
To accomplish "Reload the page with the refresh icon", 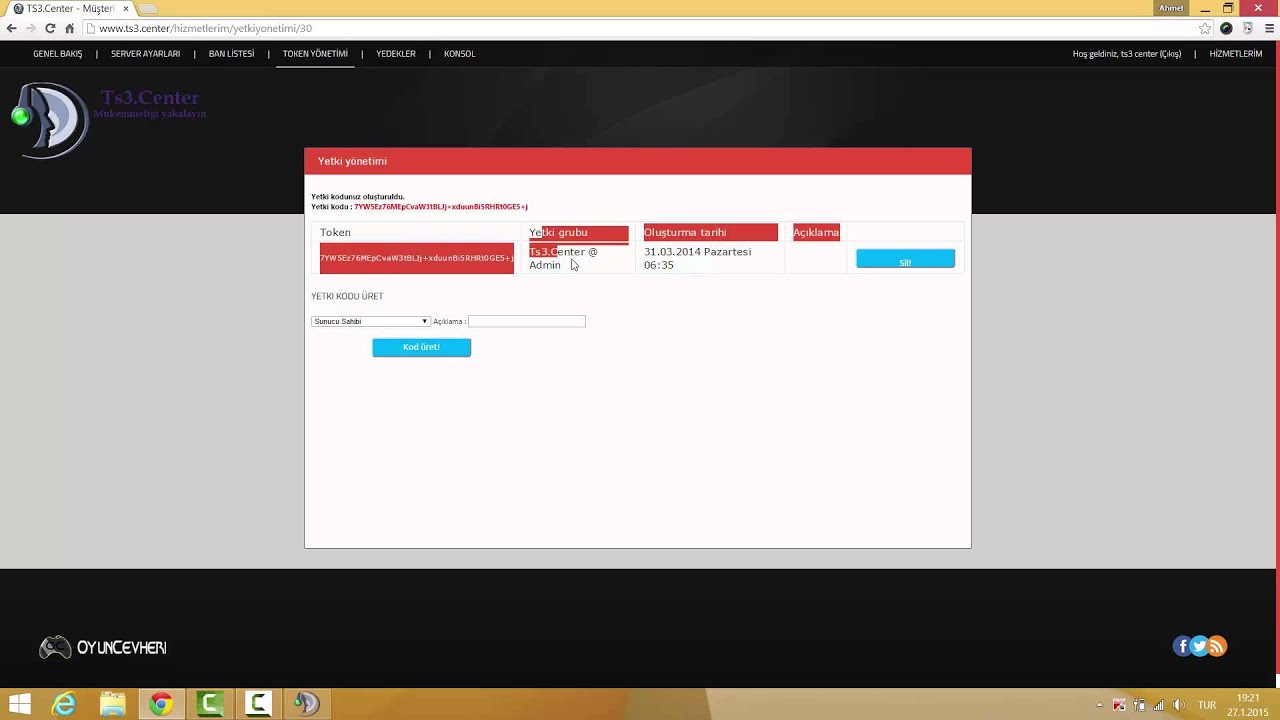I will (50, 28).
